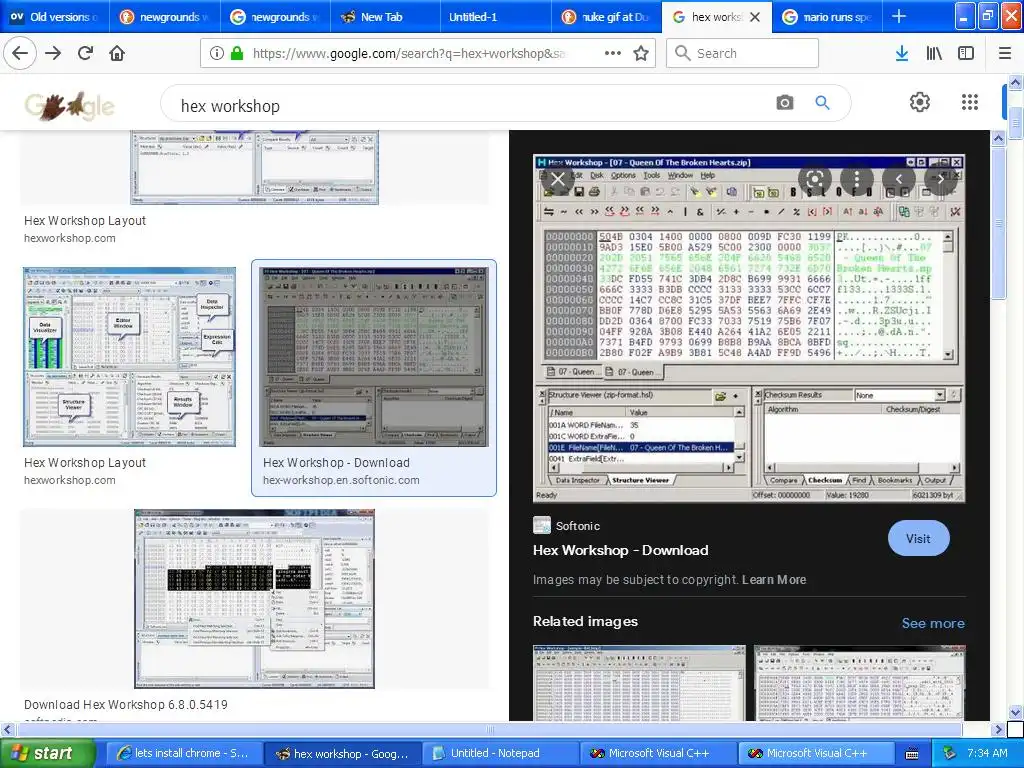Switch to the New Tab tab
Viewport: 1024px width, 768px height.
pos(385,17)
